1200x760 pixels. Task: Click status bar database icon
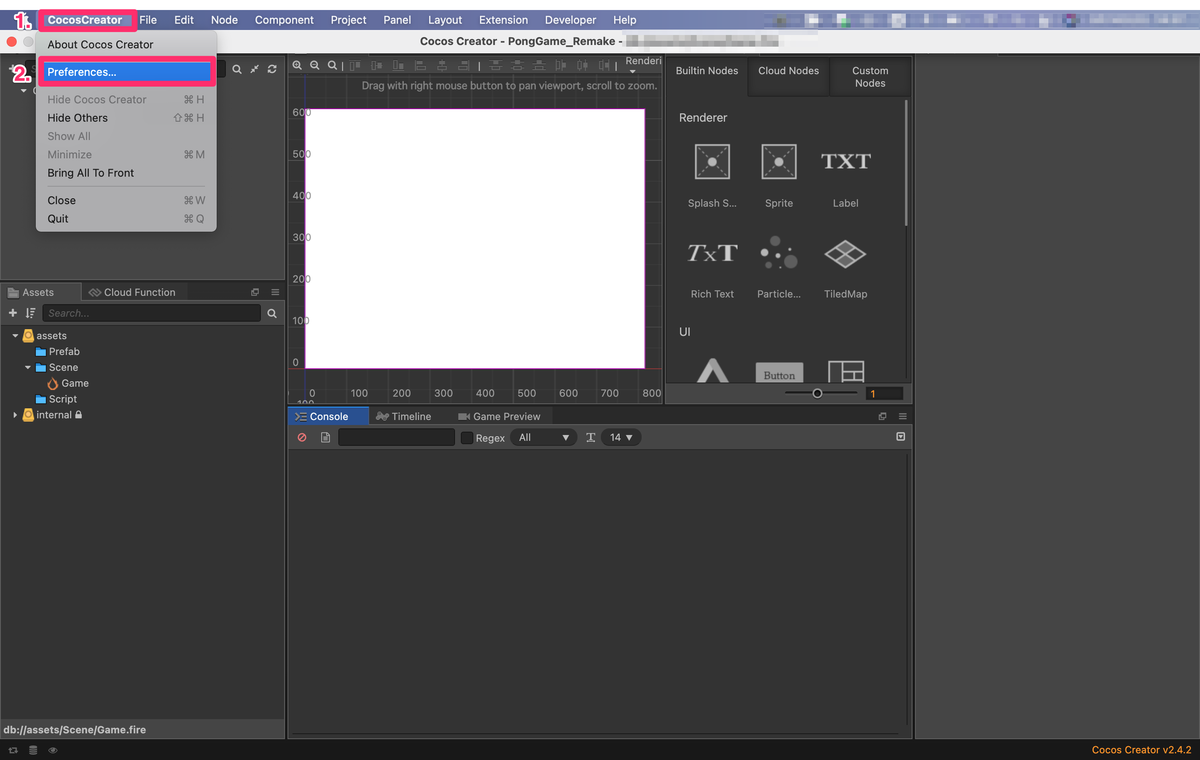click(33, 750)
